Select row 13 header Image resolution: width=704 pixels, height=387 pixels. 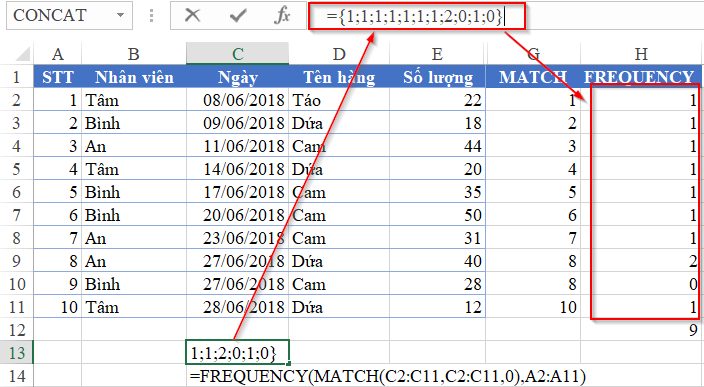17,352
